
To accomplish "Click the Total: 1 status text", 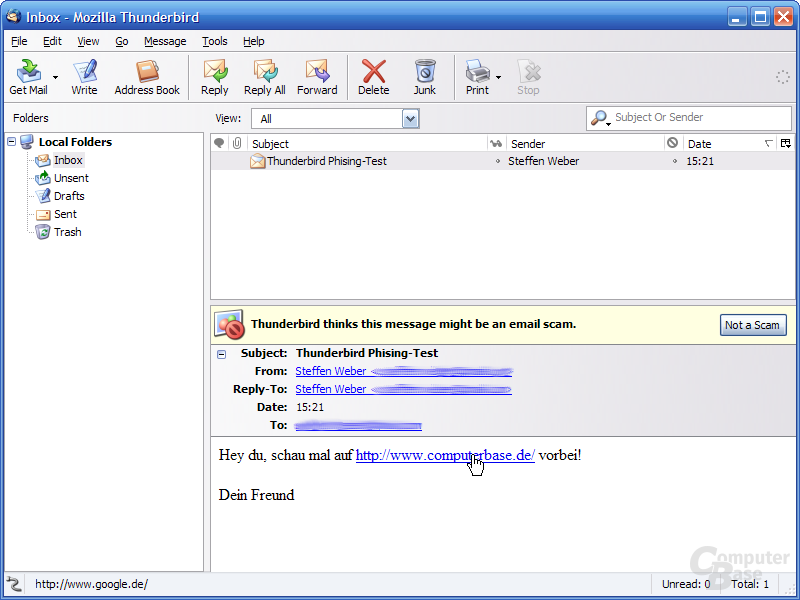I will (x=749, y=584).
